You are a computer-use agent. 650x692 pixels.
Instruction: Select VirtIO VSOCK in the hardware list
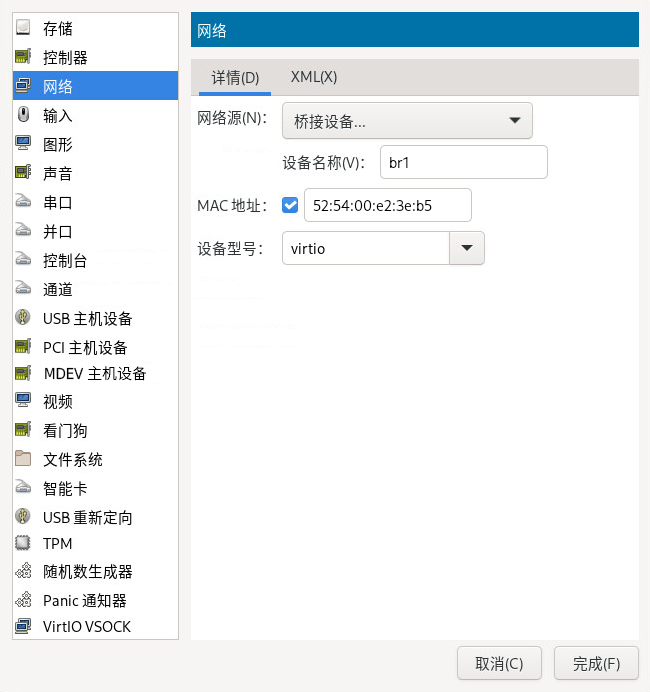tap(87, 627)
